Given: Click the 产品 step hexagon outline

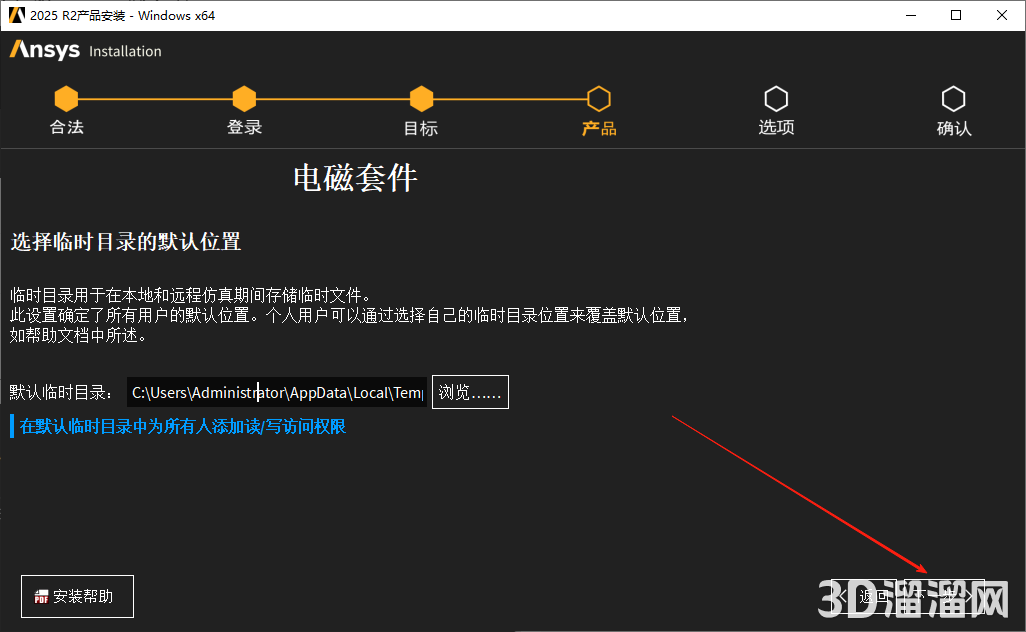Looking at the screenshot, I should tap(599, 98).
